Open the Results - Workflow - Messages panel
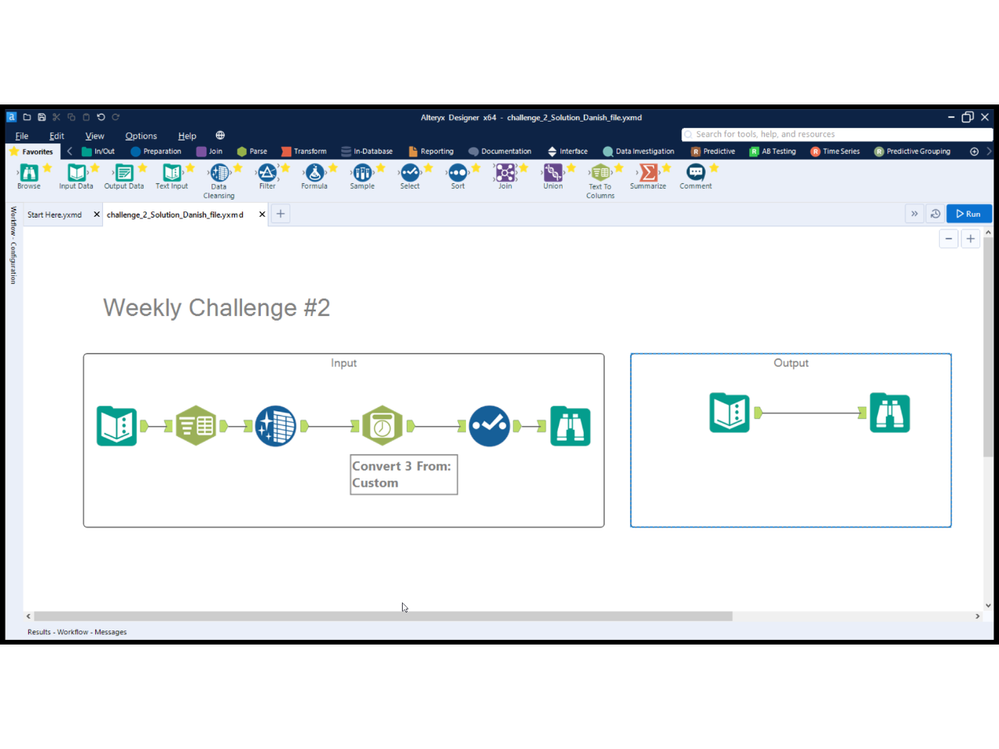 pyautogui.click(x=77, y=632)
